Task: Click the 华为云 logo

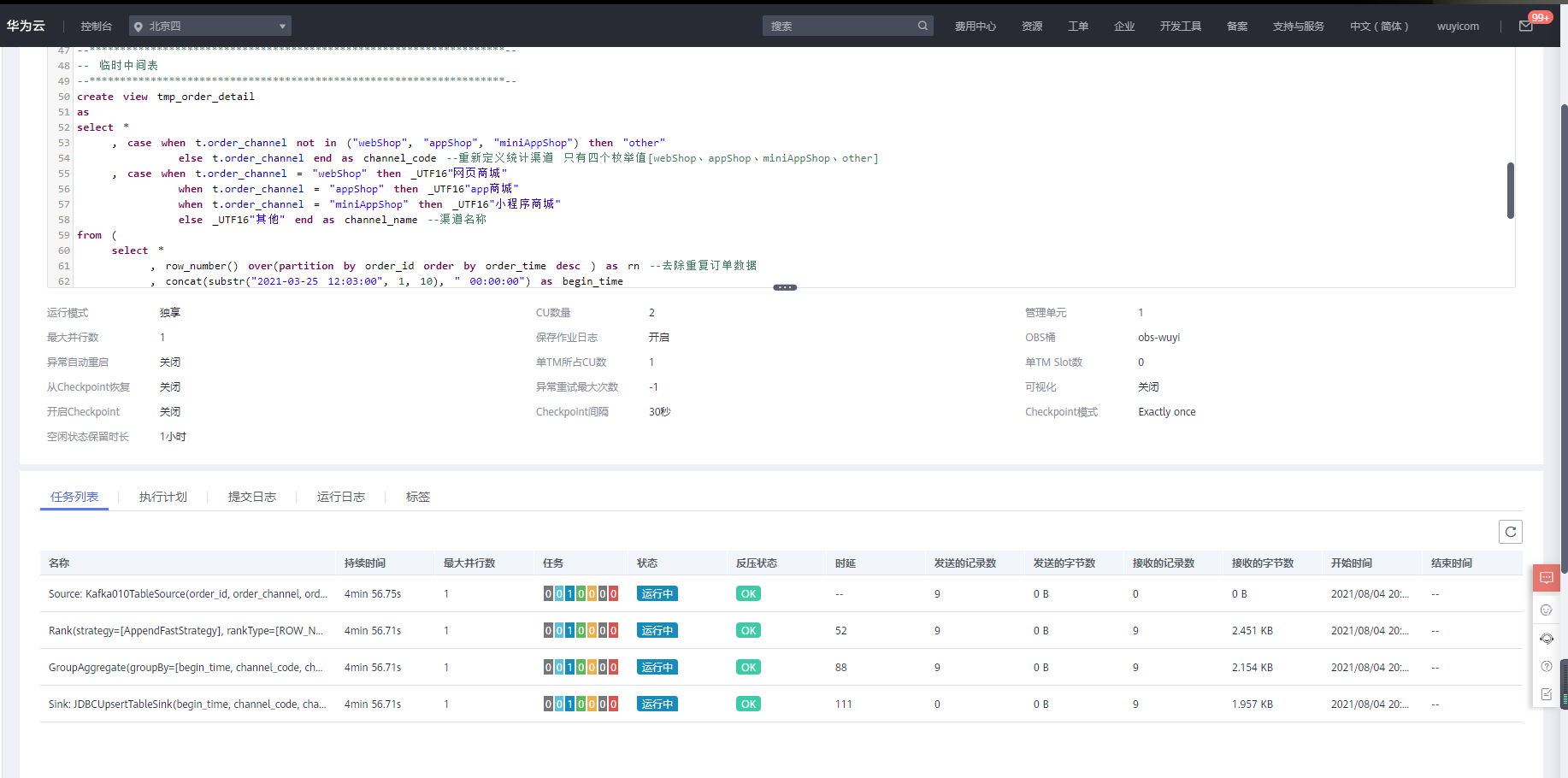Action: click(26, 26)
